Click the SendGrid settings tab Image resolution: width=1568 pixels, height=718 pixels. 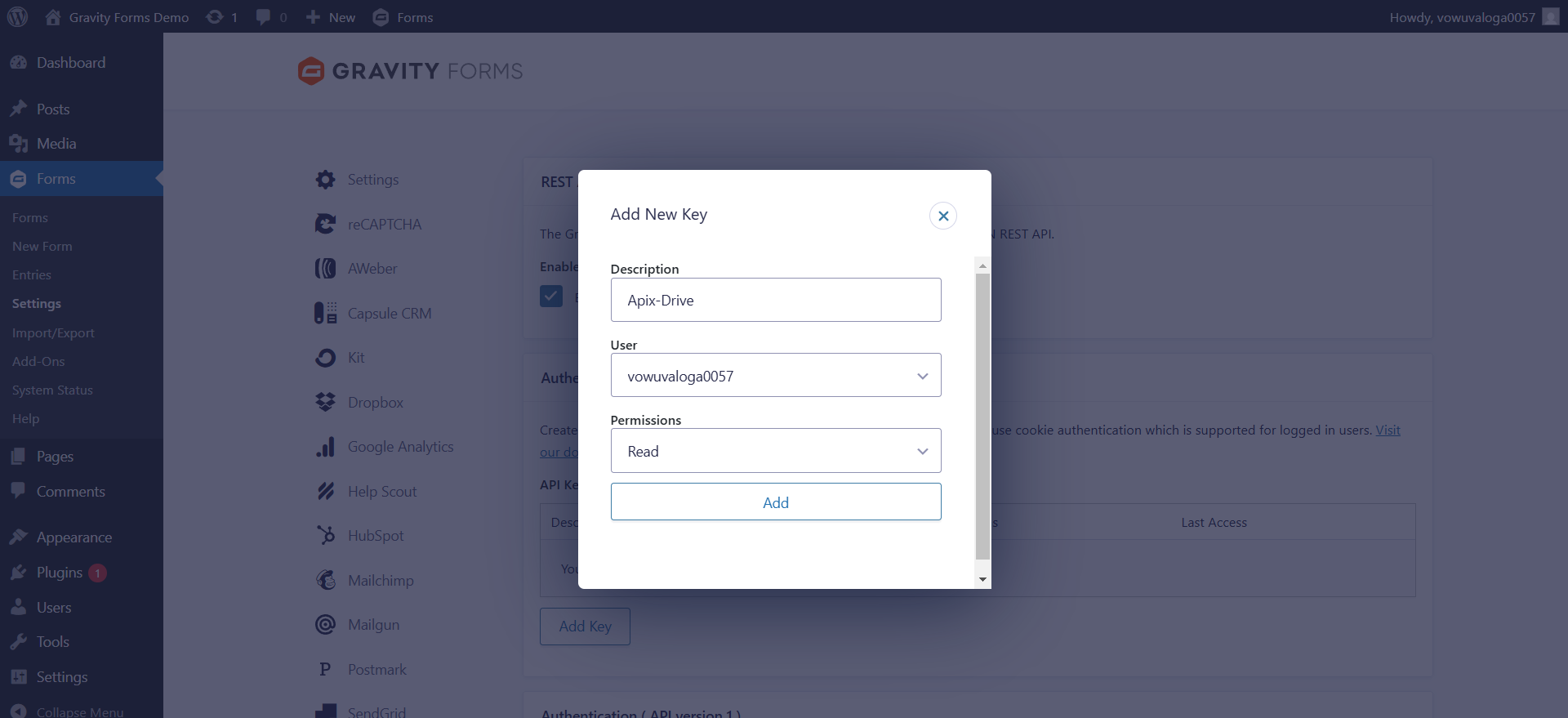tap(376, 711)
